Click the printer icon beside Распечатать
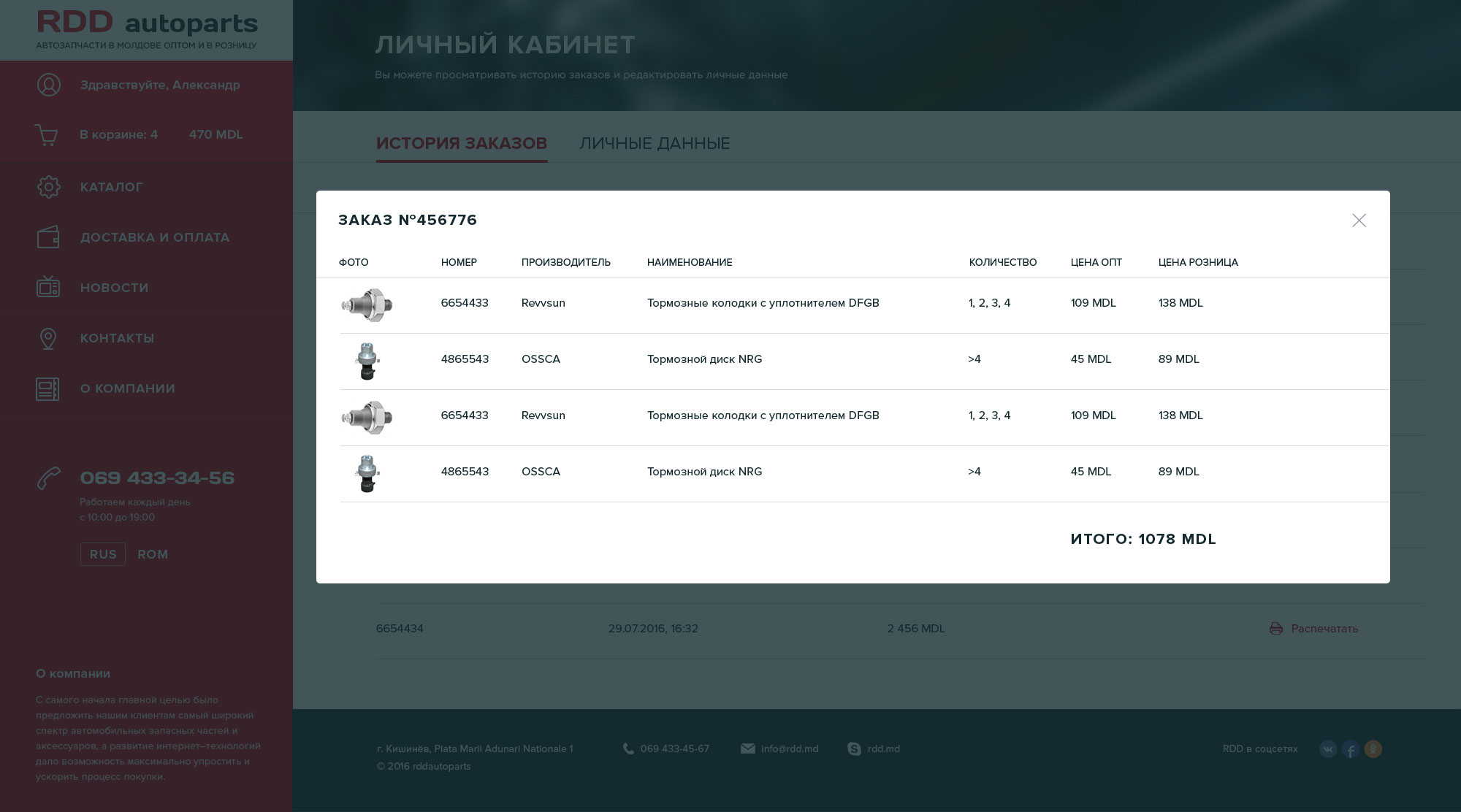The height and width of the screenshot is (812, 1461). click(1276, 629)
